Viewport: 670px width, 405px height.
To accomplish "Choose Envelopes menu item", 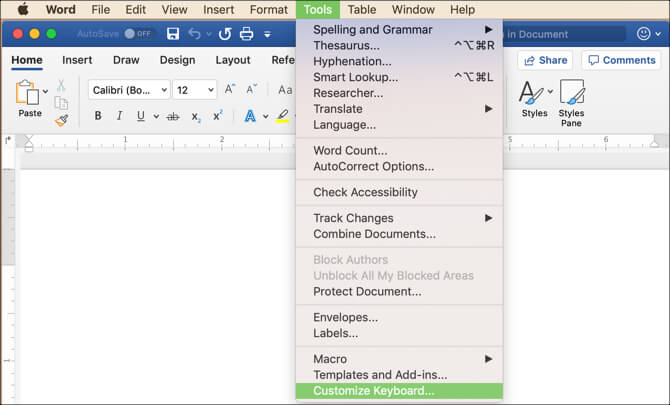I will click(399, 317).
